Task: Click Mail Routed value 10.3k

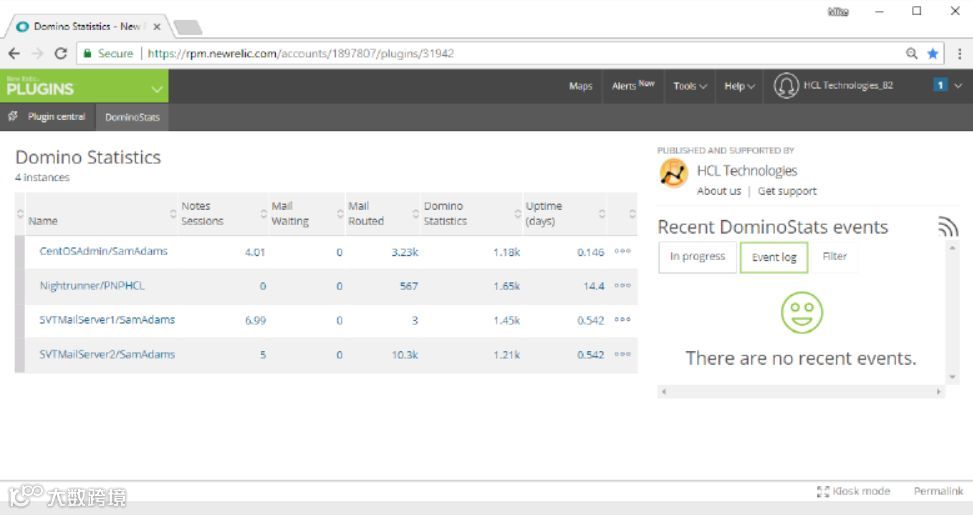Action: [405, 355]
